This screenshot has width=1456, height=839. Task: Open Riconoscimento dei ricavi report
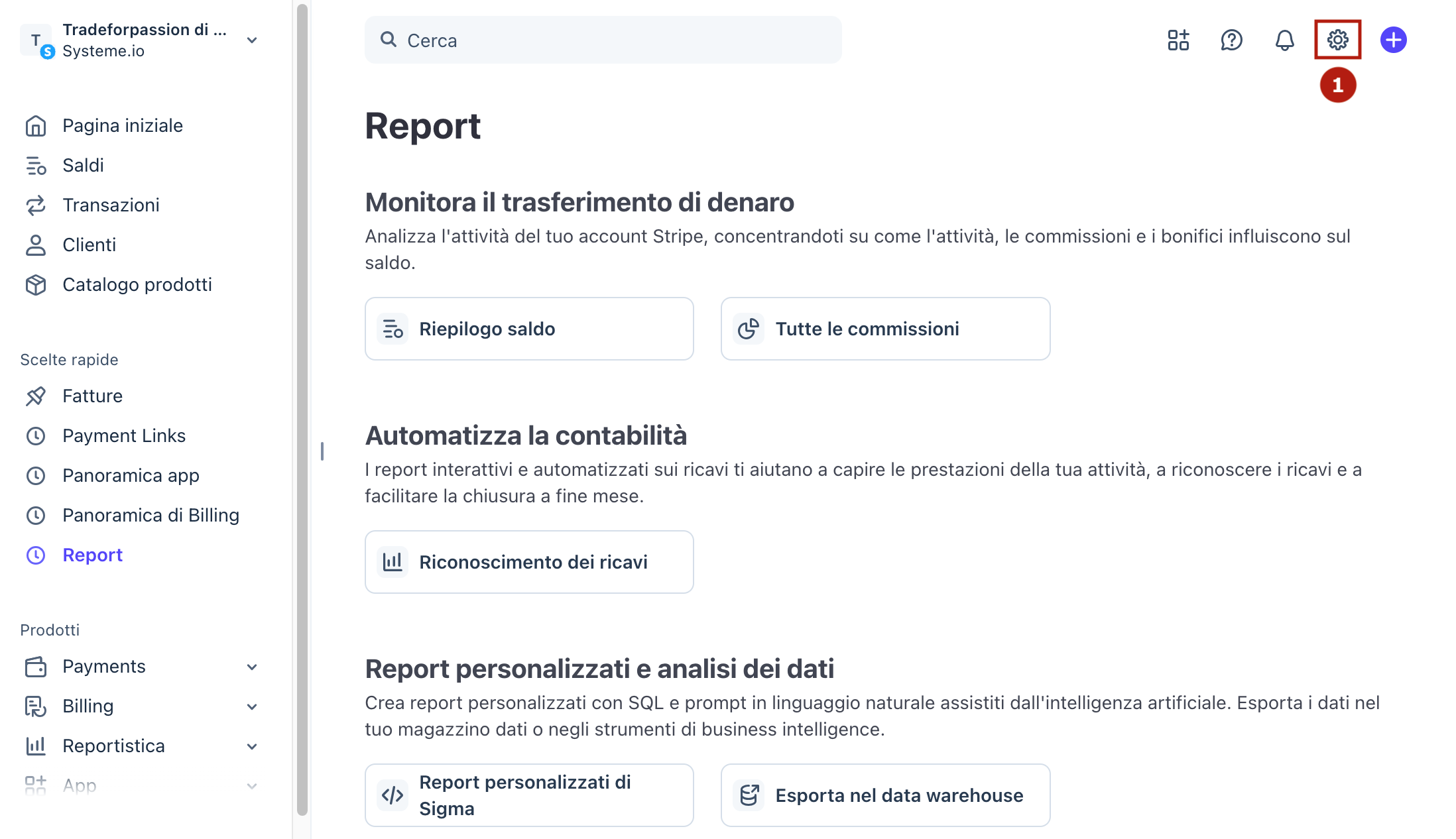[x=529, y=562]
